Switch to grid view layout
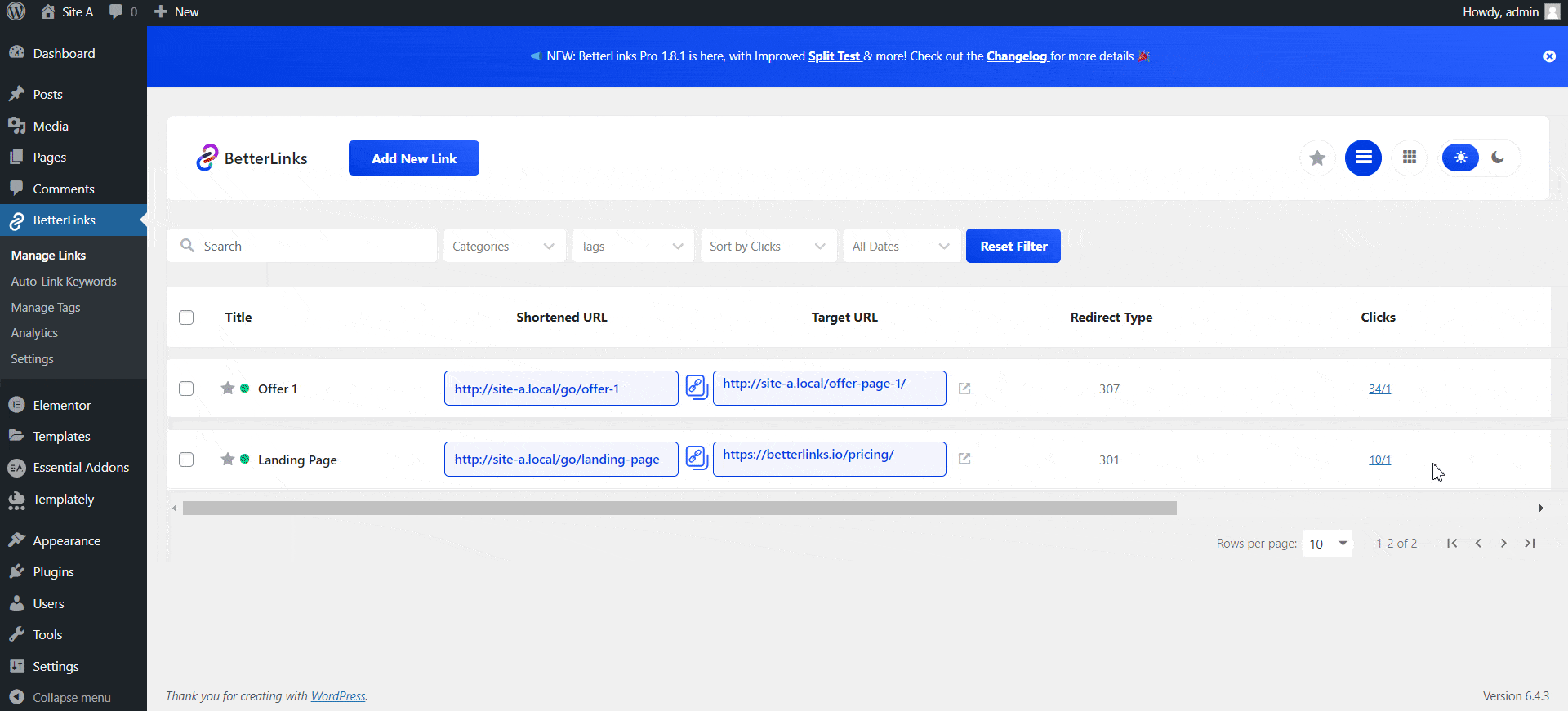The width and height of the screenshot is (1568, 711). pyautogui.click(x=1410, y=158)
